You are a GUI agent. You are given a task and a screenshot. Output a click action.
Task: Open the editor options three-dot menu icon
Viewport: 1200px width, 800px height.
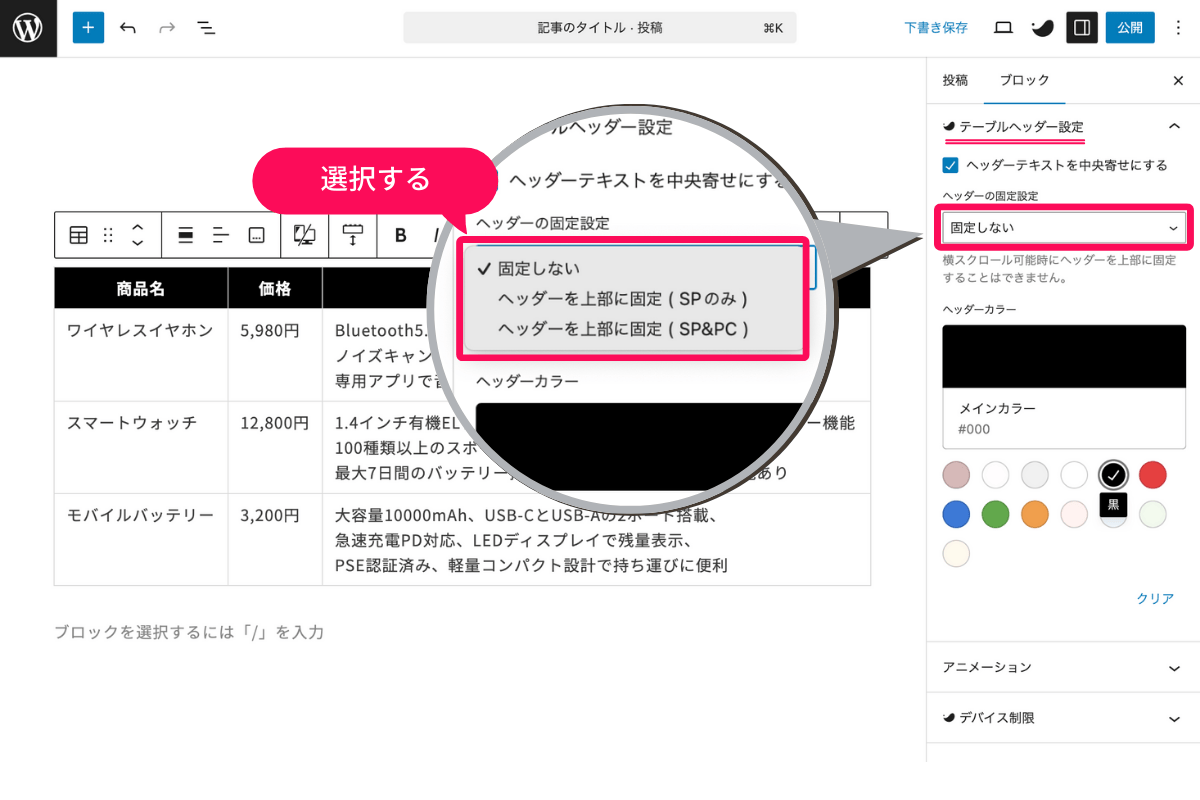tap(1178, 27)
